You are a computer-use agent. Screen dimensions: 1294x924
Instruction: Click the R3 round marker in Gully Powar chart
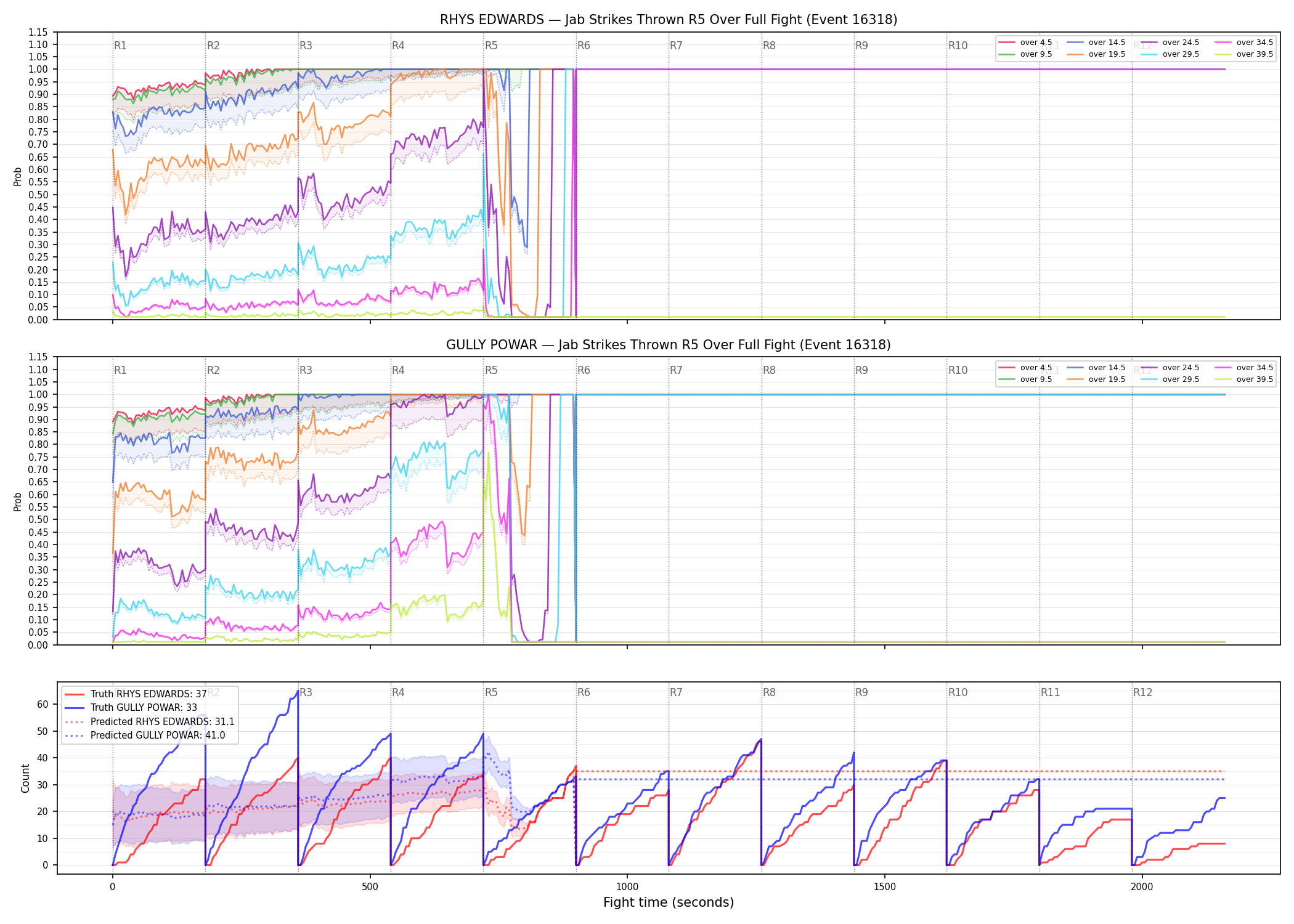tap(306, 370)
